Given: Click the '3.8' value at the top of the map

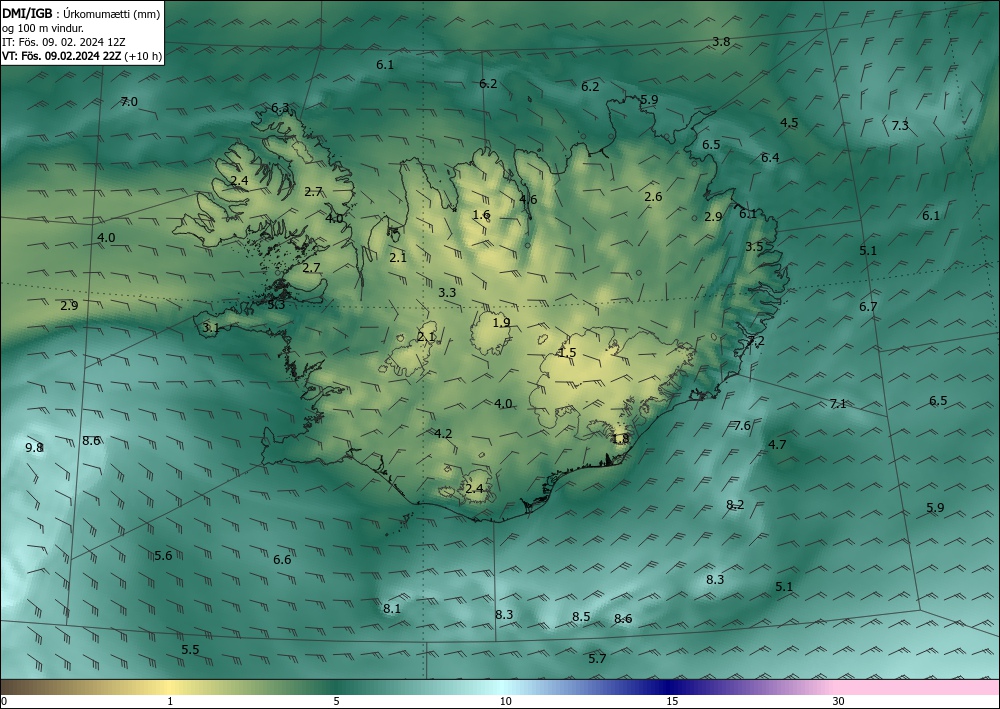Looking at the screenshot, I should (x=721, y=41).
